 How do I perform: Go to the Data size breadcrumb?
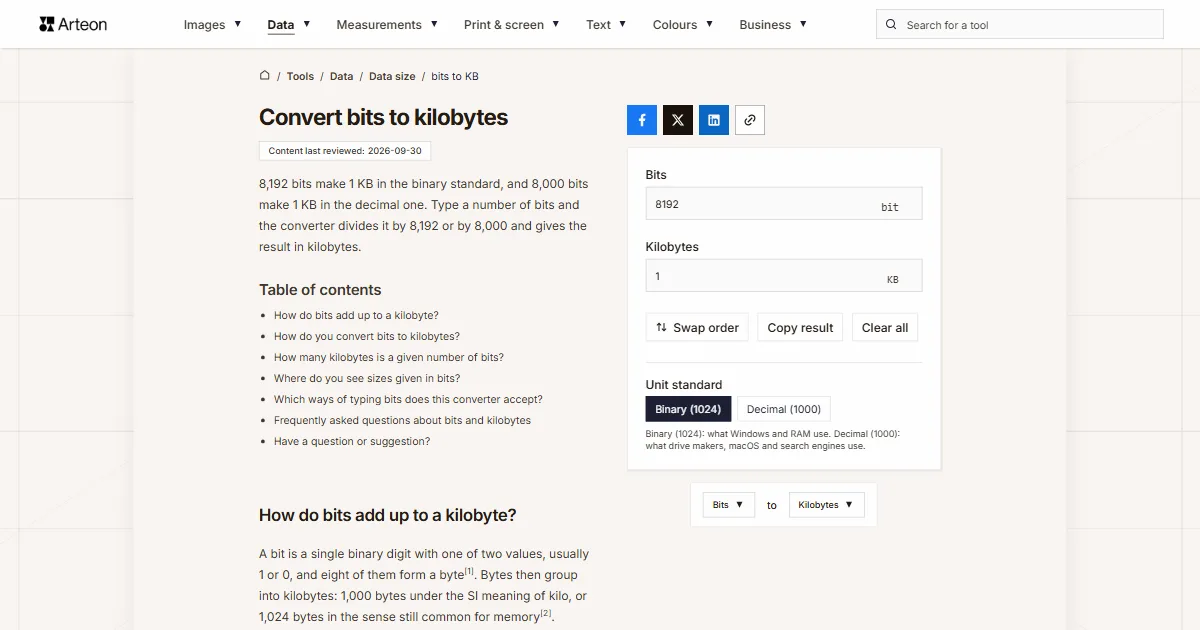pos(392,76)
